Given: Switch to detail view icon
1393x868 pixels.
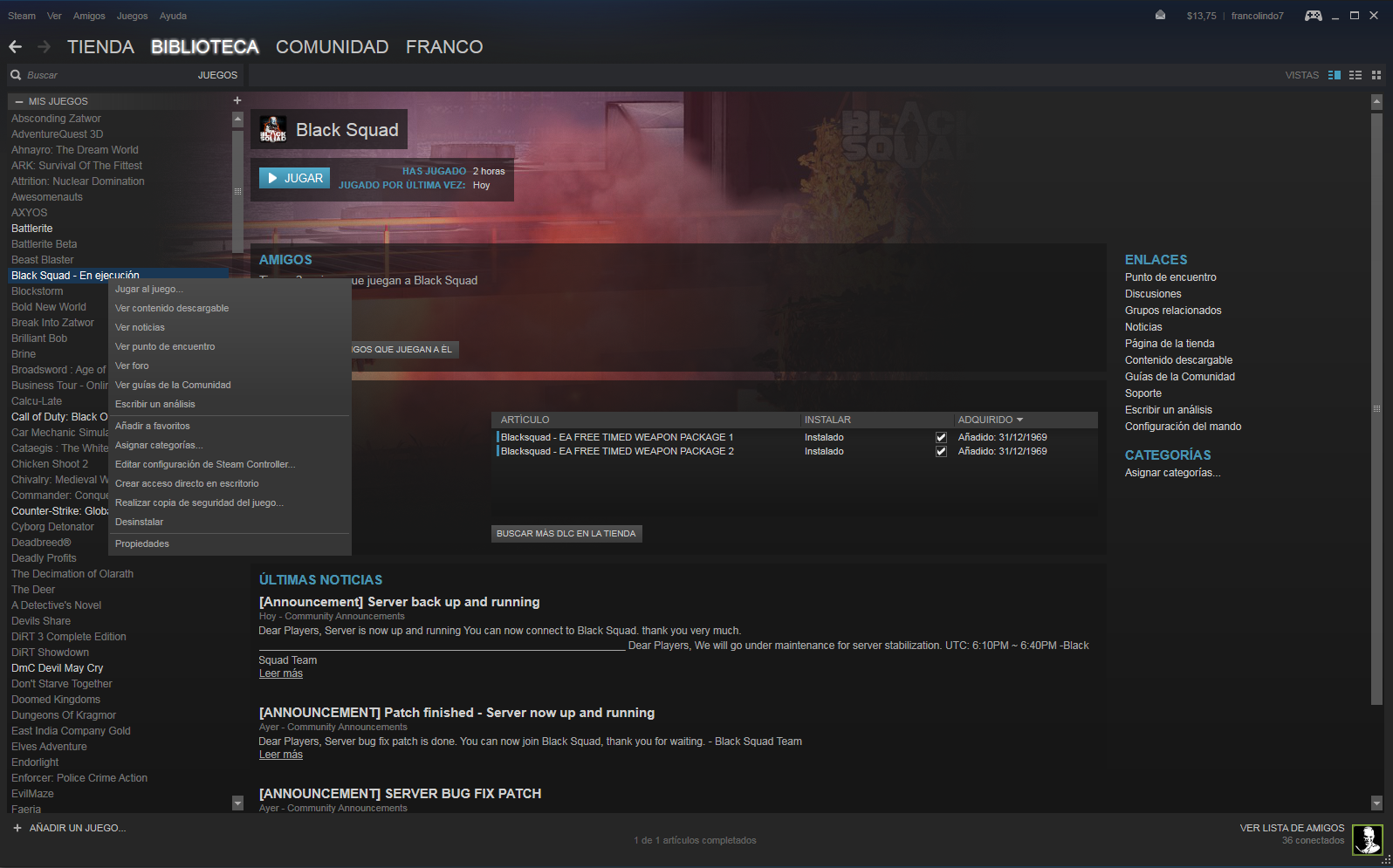Looking at the screenshot, I should click(1334, 75).
